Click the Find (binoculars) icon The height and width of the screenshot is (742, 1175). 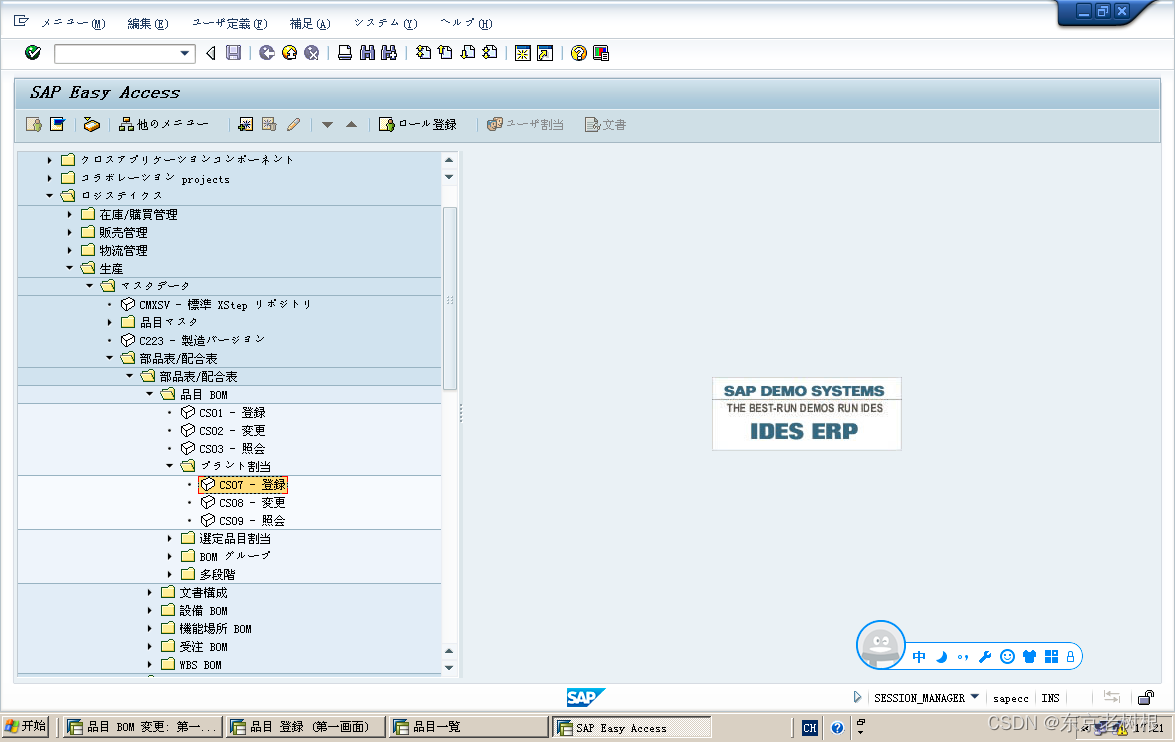366,52
